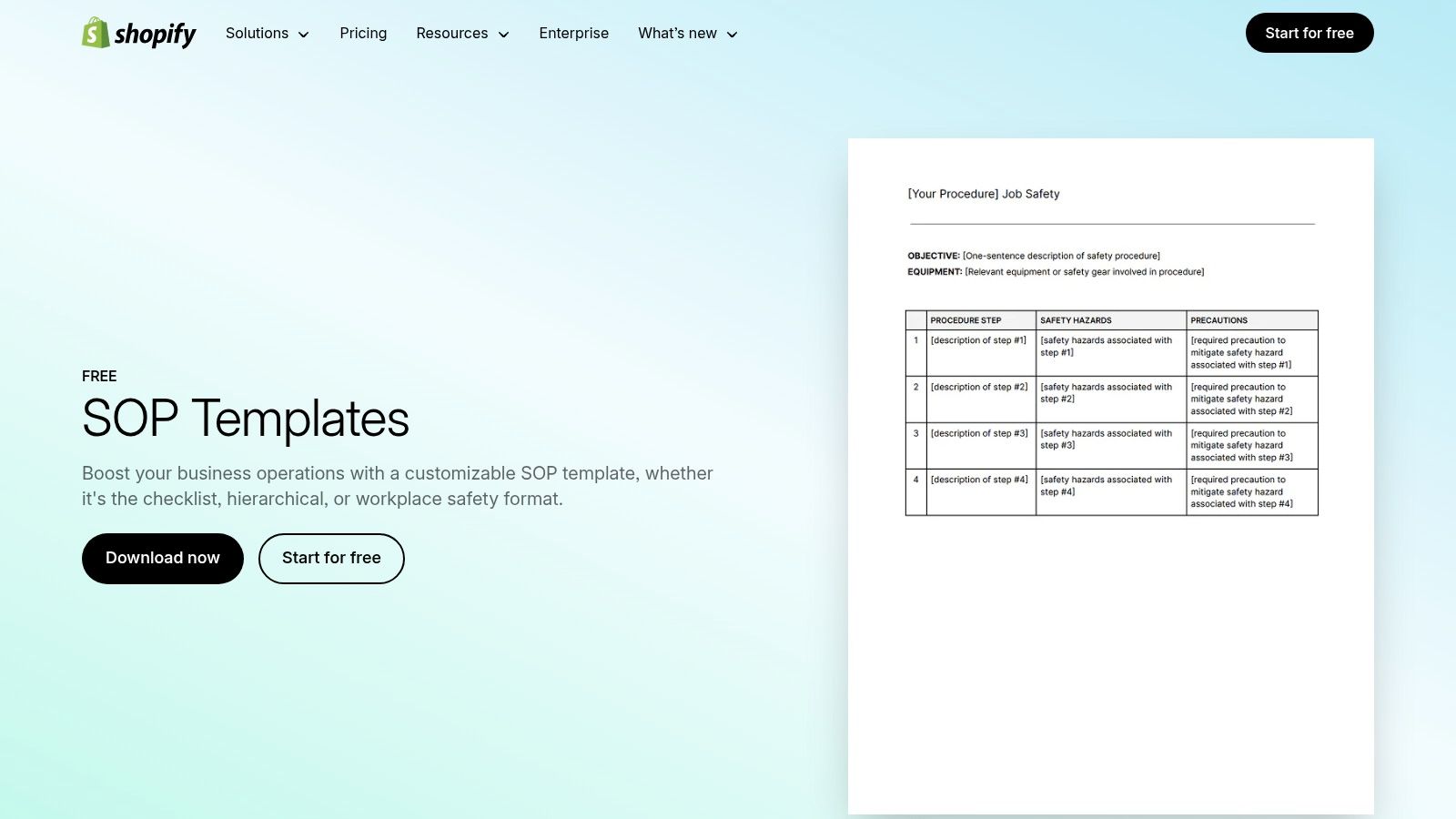Open the Solutions menu

[x=257, y=33]
